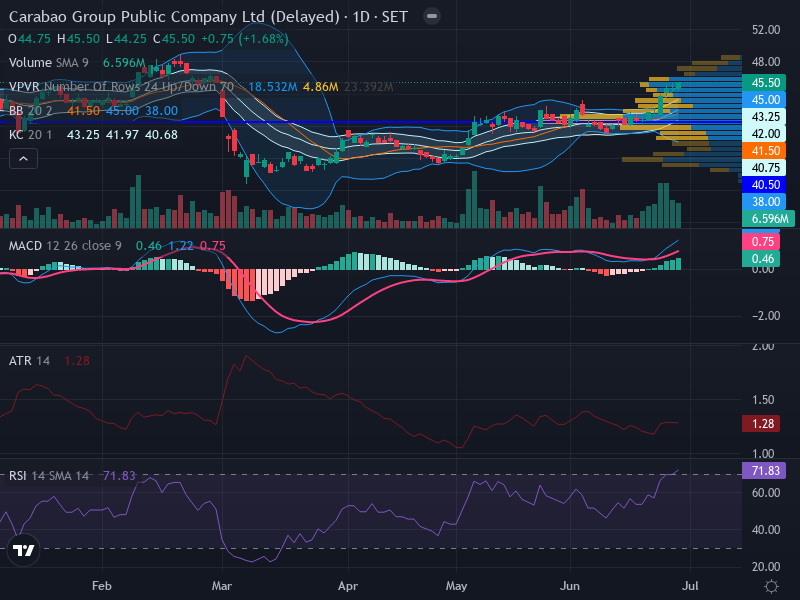
Task: Select the ATR 14 indicator legend
Action: [29, 361]
